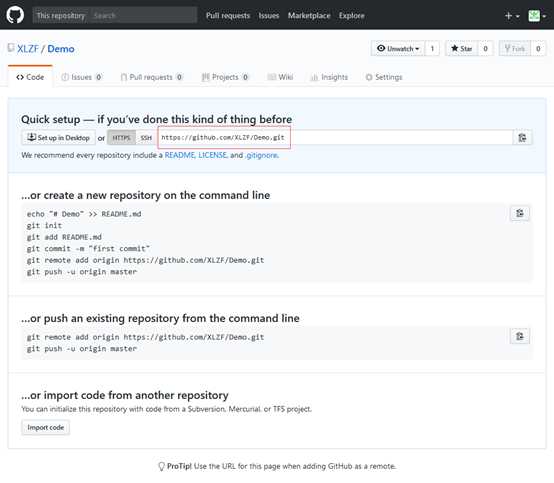Open the user avatar menu
Image resolution: width=554 pixels, height=483 pixels.
[x=537, y=16]
